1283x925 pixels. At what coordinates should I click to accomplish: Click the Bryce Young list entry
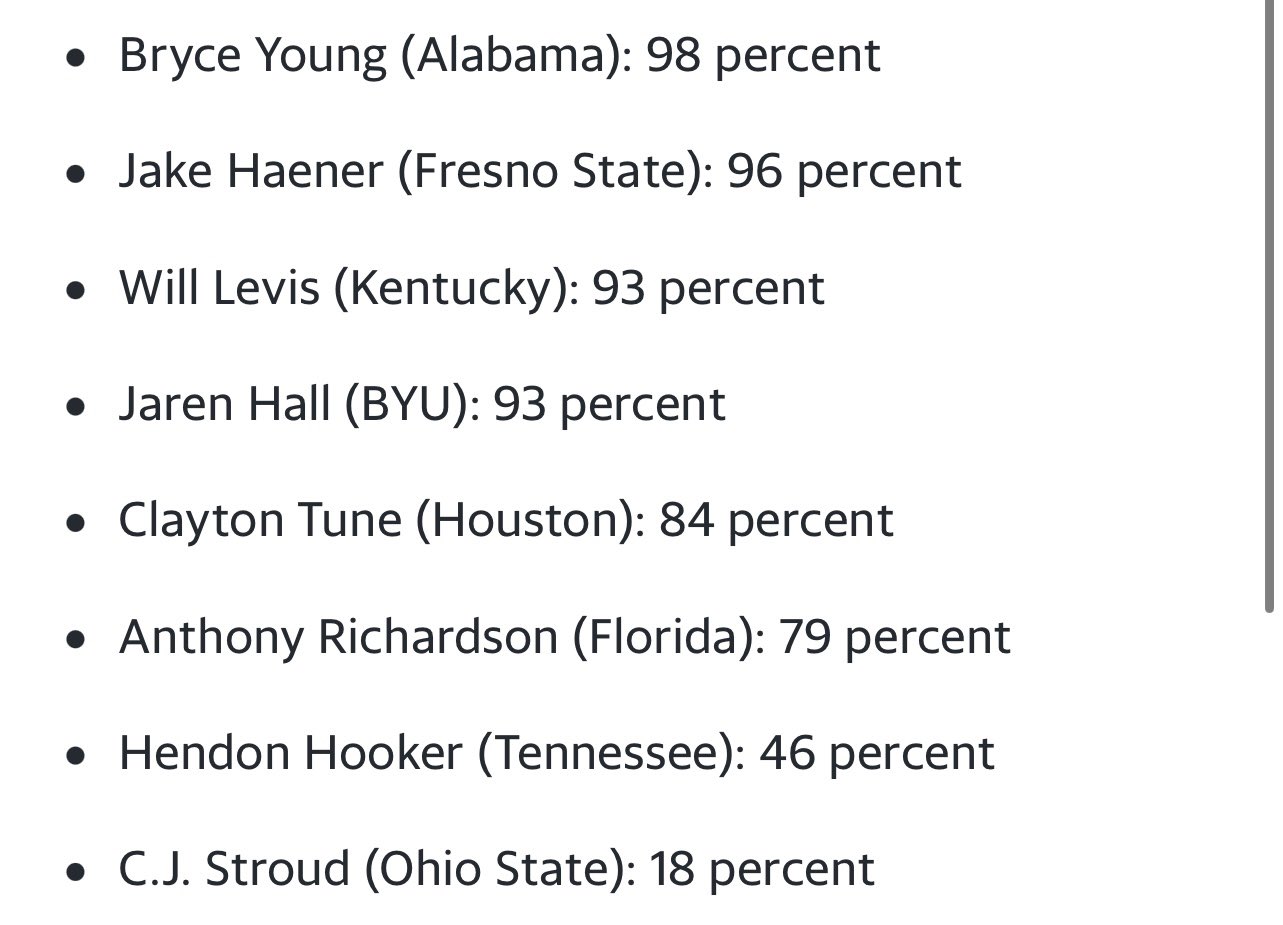[x=499, y=55]
